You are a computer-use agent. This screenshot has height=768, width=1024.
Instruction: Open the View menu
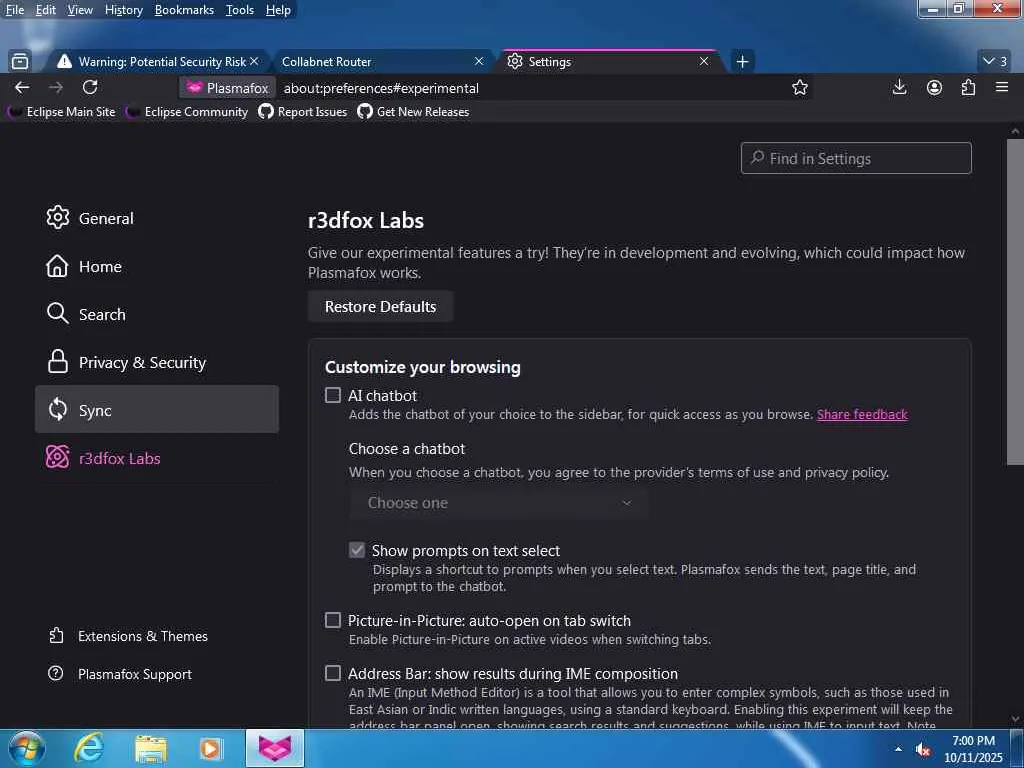pos(80,10)
